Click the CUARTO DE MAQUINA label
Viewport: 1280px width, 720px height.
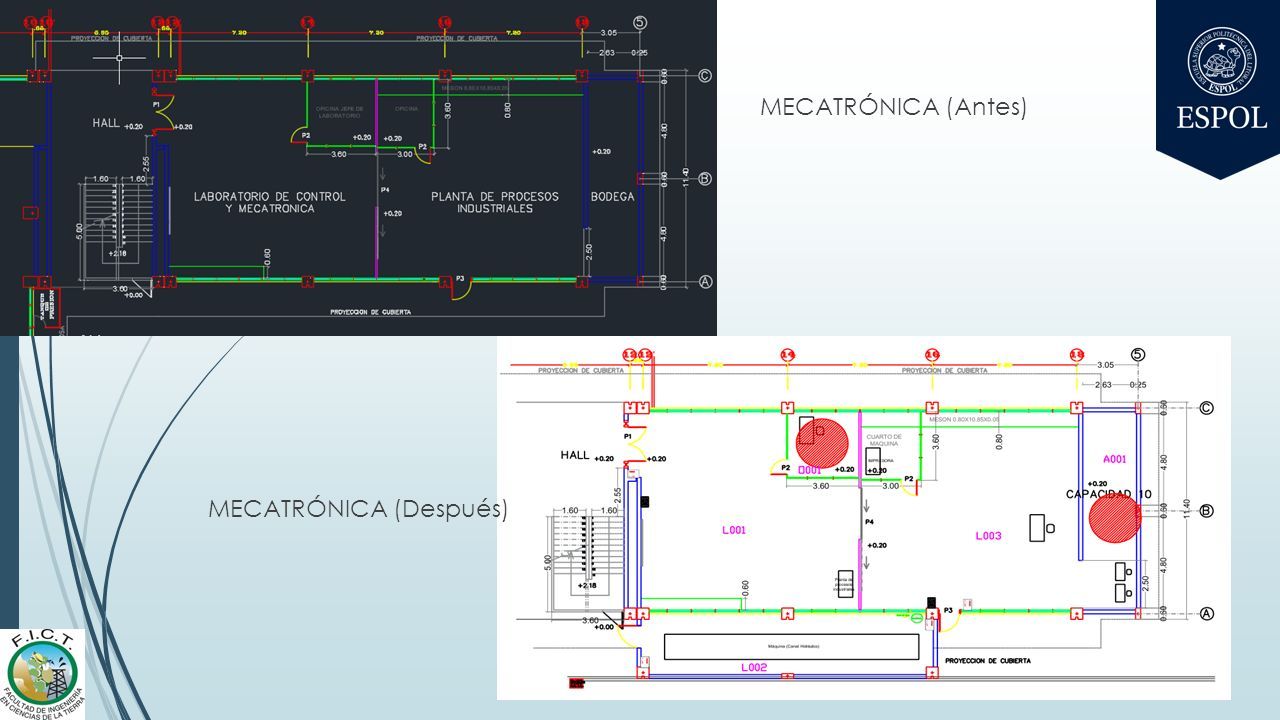(x=884, y=439)
